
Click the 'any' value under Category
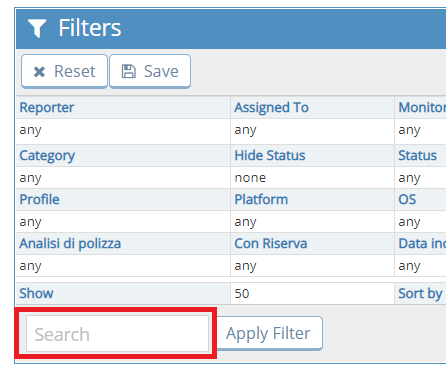(30, 178)
